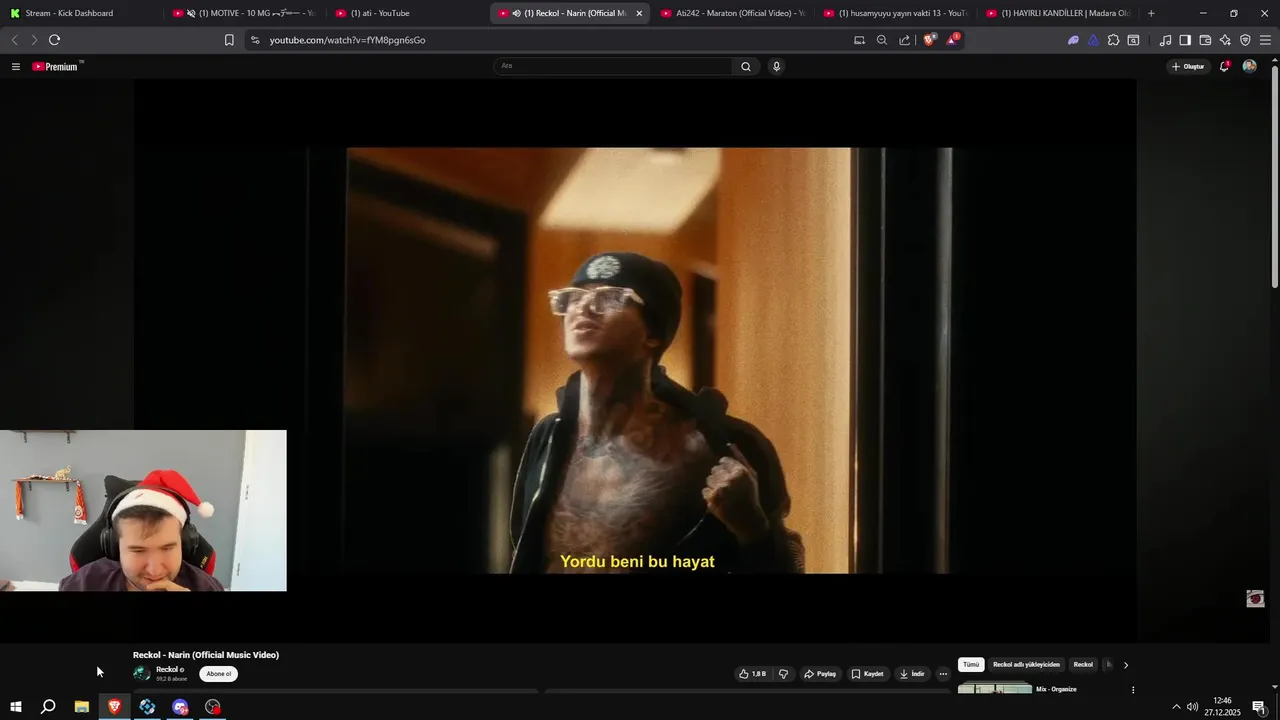Bookmark this page with the bookmark icon
Screen dimensions: 1280x720
coord(229,40)
